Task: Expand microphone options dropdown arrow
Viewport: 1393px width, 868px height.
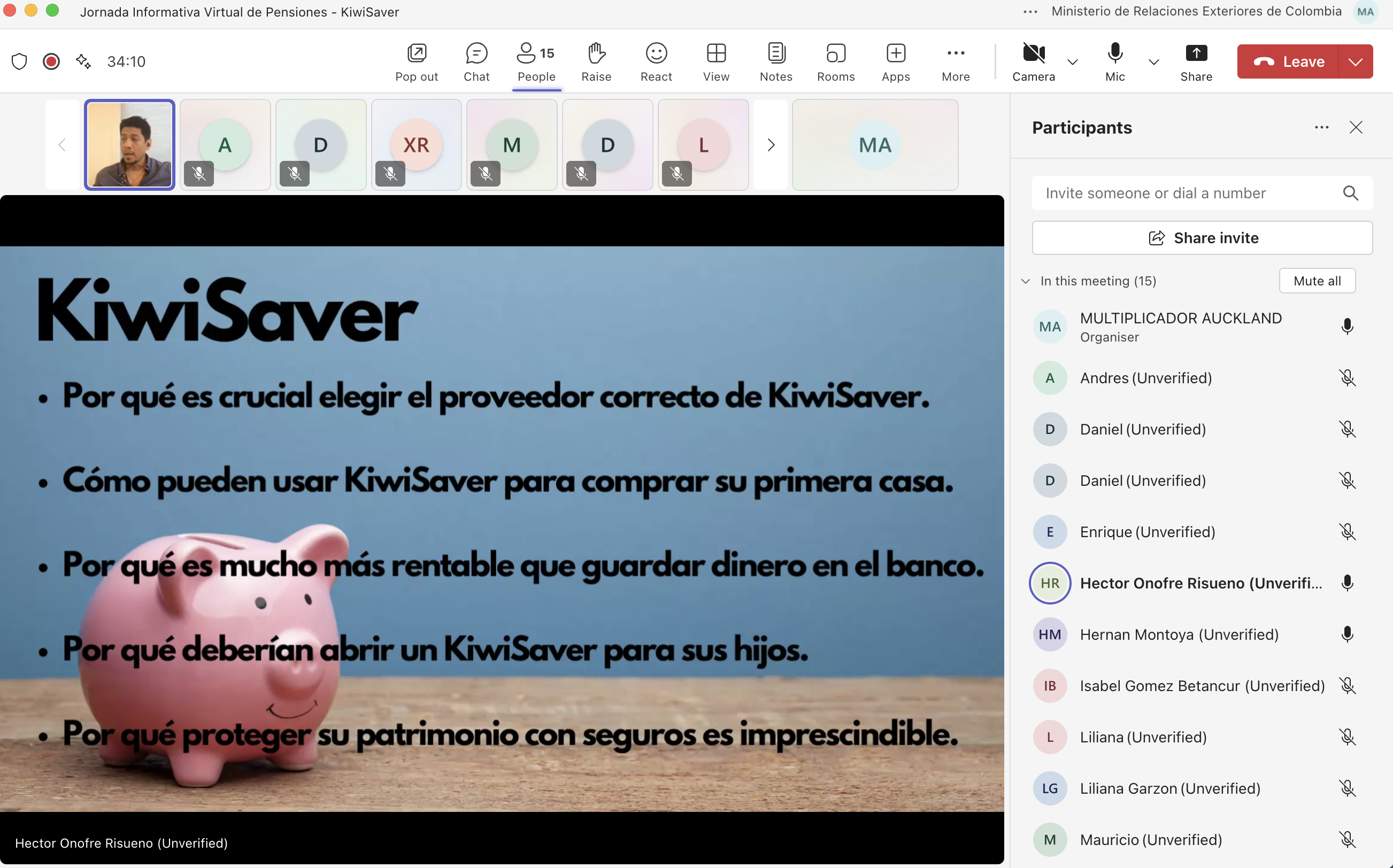Action: tap(1153, 62)
